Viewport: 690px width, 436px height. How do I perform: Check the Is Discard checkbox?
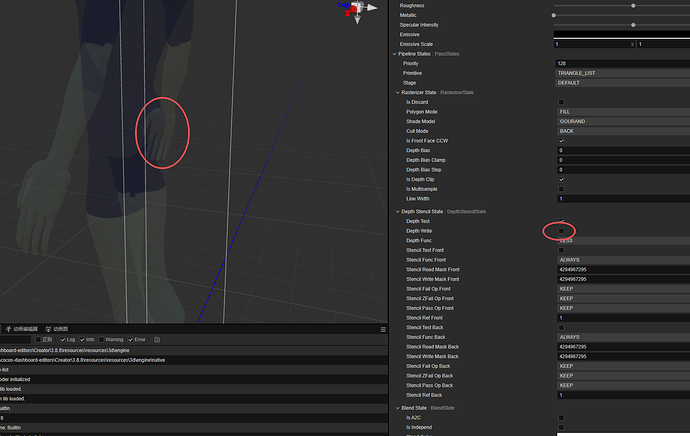click(561, 102)
